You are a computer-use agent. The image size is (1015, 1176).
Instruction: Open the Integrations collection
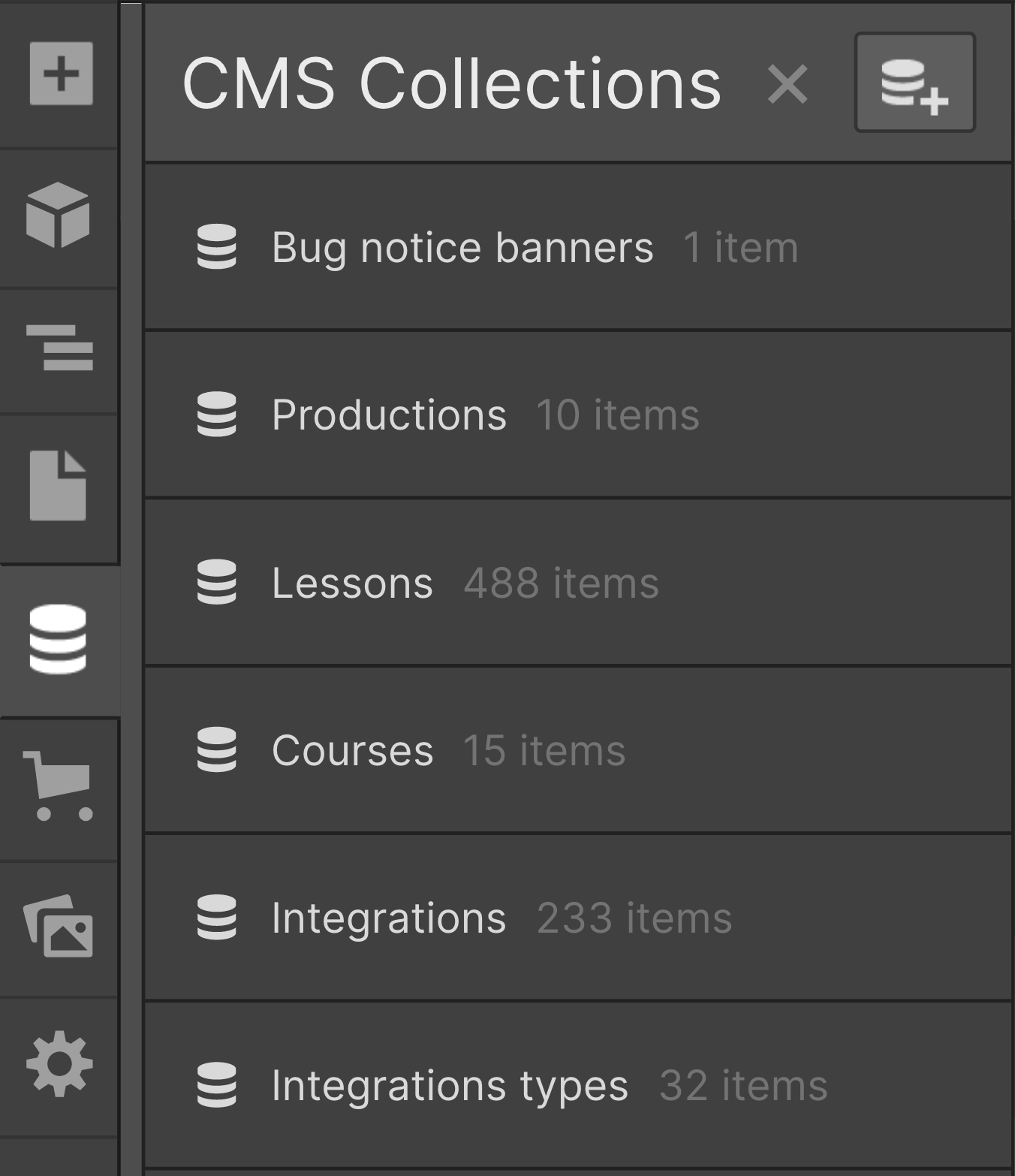click(x=578, y=918)
